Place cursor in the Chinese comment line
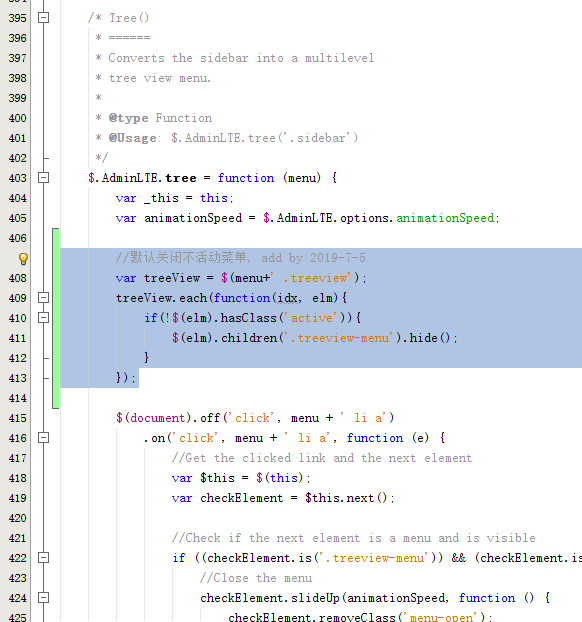This screenshot has width=582, height=622. coord(240,258)
